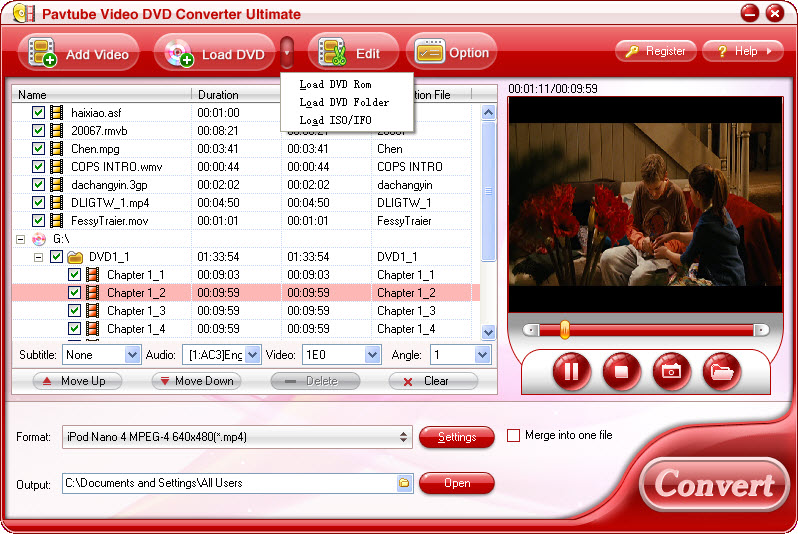
Task: Uncheck the COPS INTRO.wmv checkbox
Action: click(38, 166)
